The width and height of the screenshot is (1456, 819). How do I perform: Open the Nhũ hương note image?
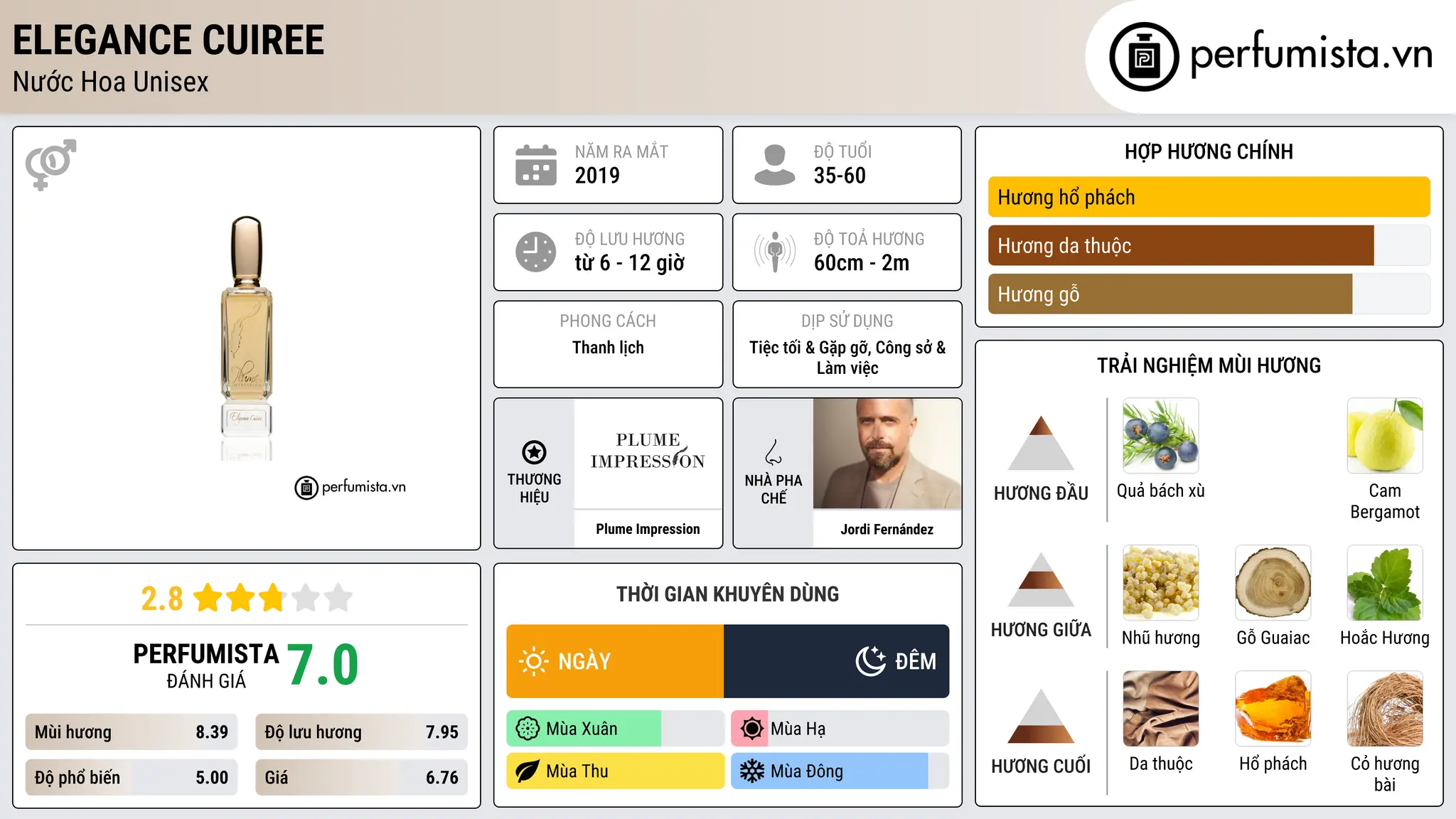pyautogui.click(x=1160, y=583)
